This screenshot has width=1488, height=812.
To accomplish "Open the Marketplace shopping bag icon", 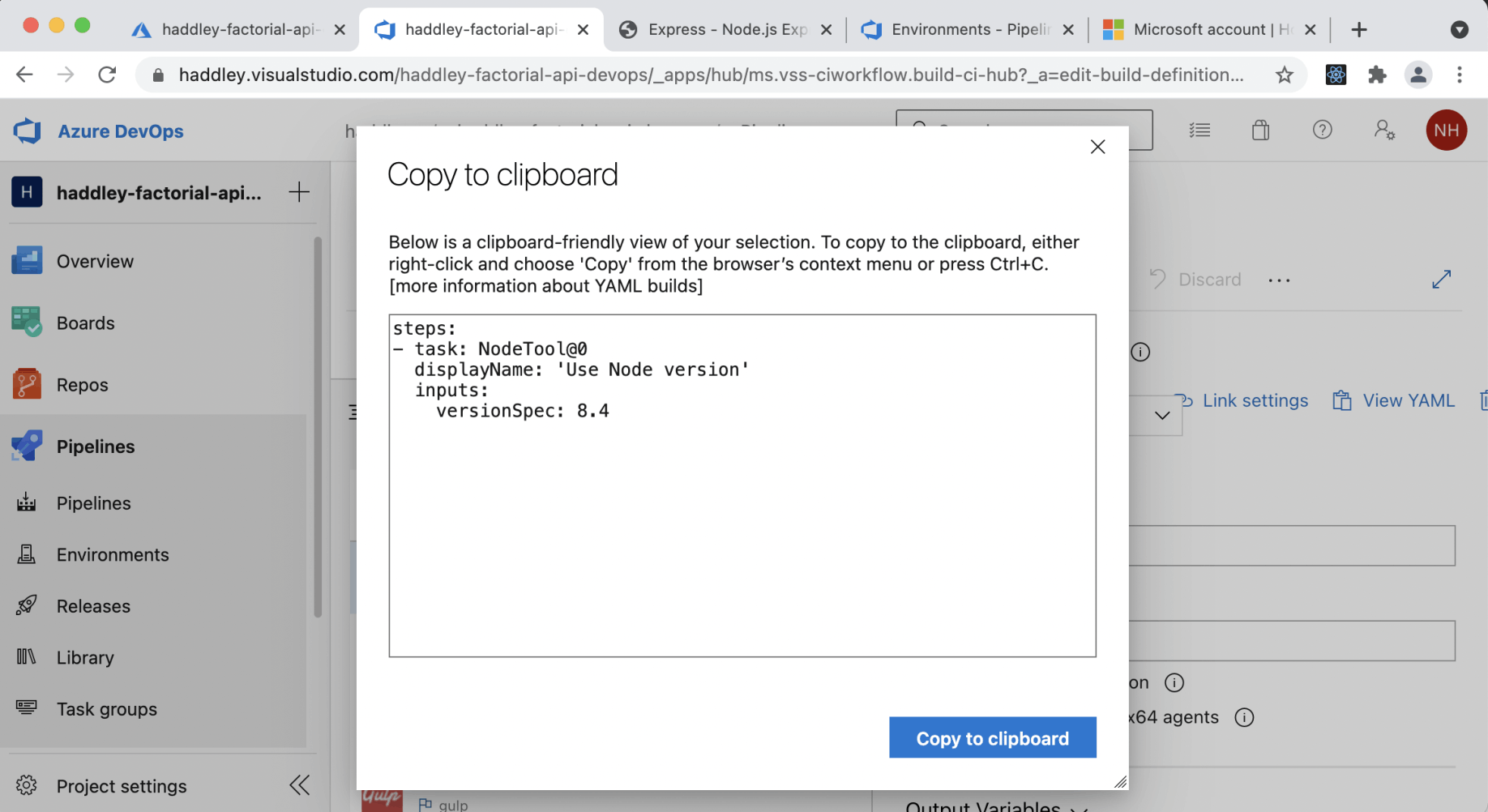I will point(1260,130).
